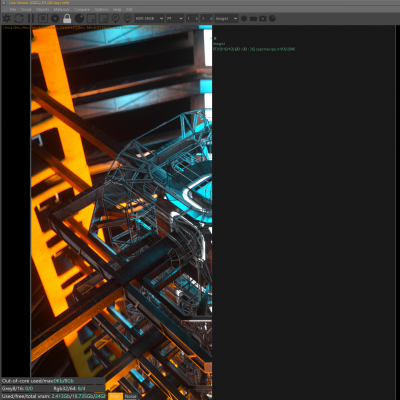Select the film region zoom icon

tap(103, 18)
